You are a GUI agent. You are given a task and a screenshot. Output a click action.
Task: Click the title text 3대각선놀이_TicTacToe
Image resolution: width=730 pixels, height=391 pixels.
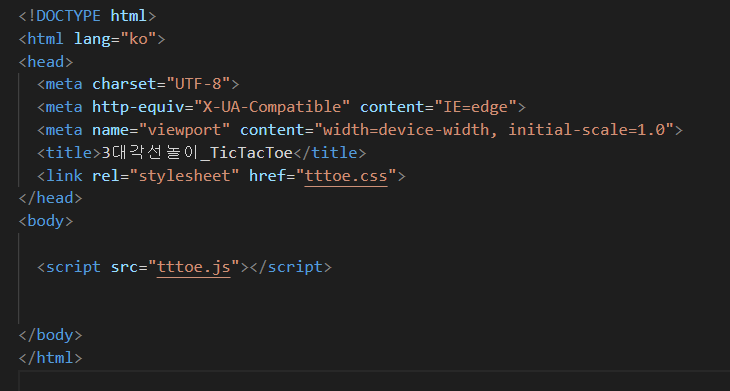pyautogui.click(x=197, y=153)
